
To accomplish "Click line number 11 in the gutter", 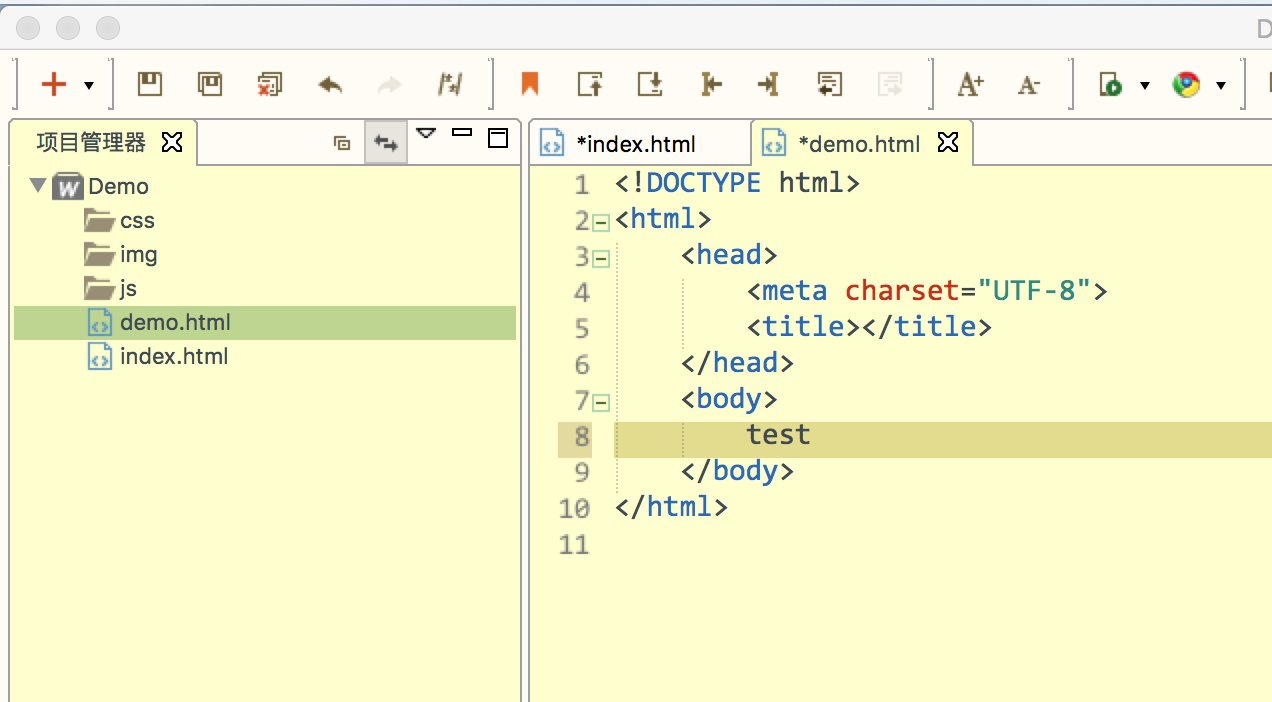I will tap(574, 545).
